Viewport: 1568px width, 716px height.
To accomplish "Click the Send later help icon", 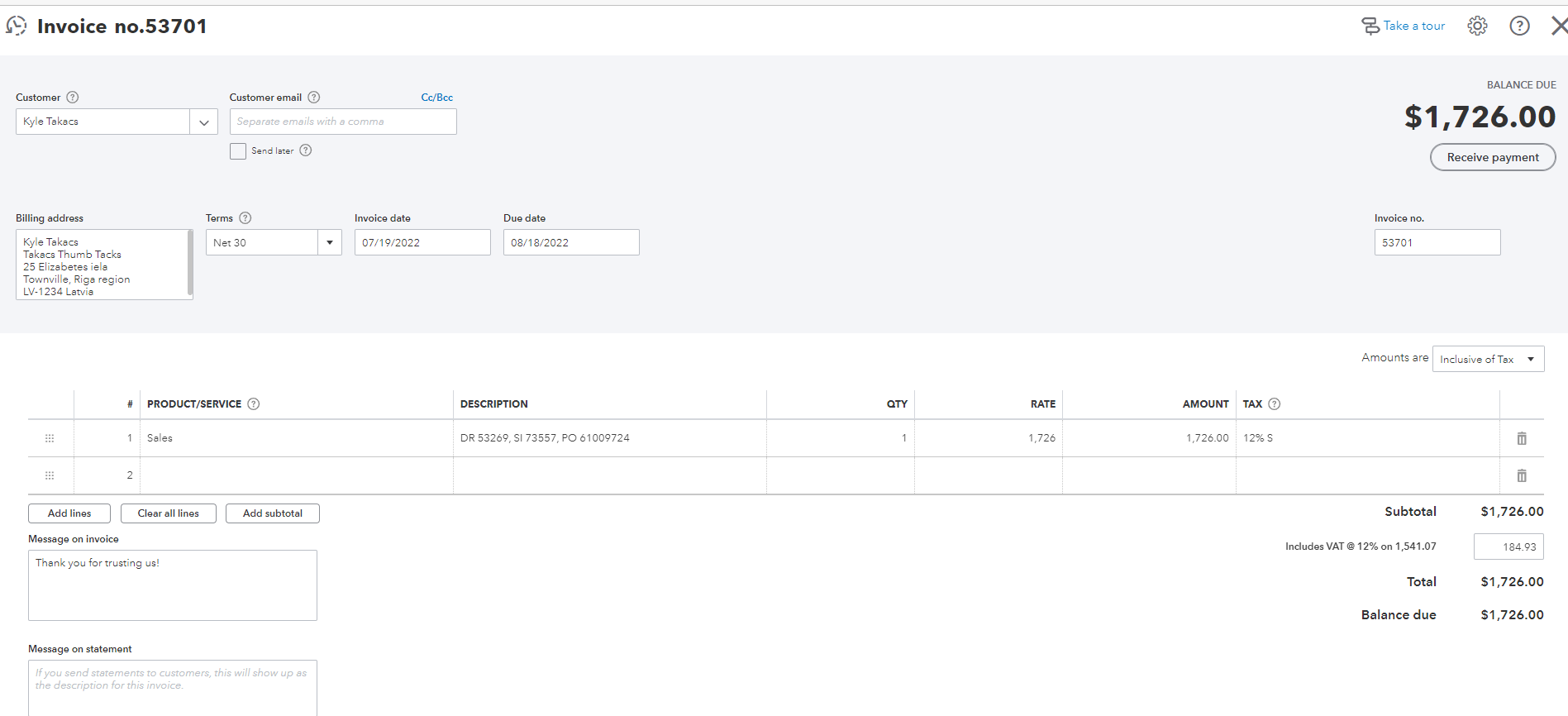I will [306, 150].
